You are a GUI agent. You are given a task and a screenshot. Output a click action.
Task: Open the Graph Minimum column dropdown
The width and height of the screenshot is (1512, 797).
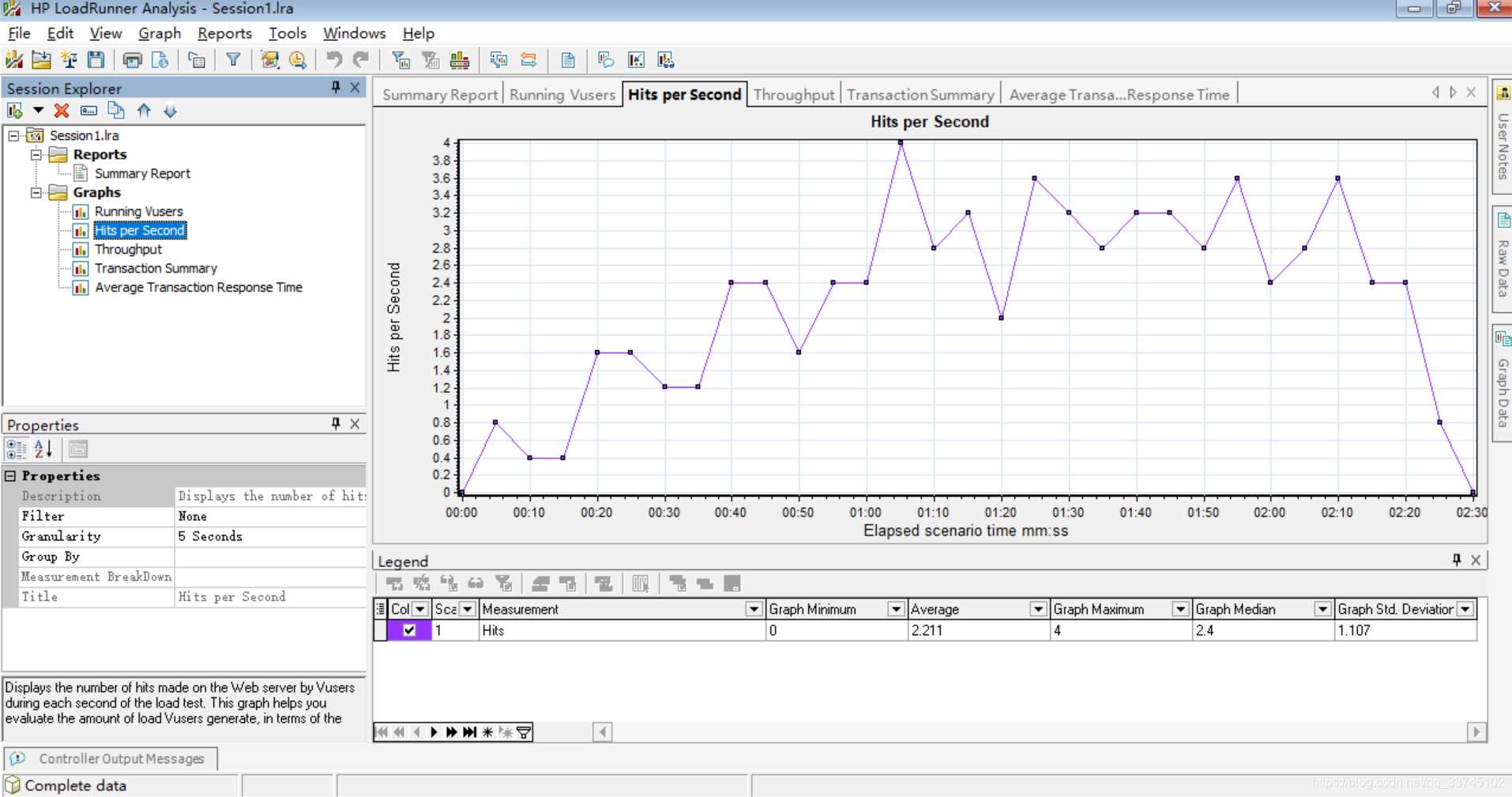(896, 609)
